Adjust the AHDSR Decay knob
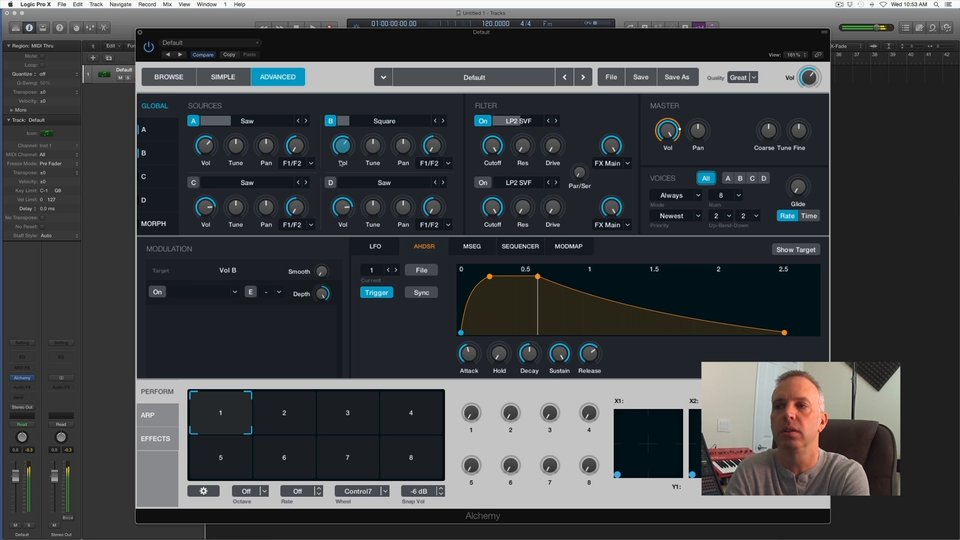960x540 pixels. [x=529, y=353]
